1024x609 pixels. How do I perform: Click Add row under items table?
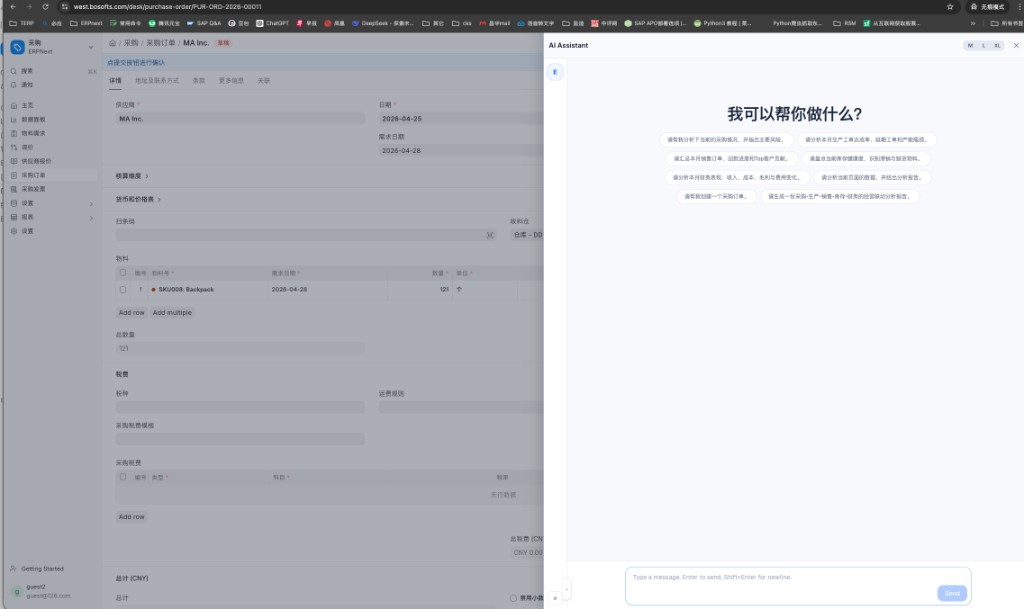(x=131, y=313)
